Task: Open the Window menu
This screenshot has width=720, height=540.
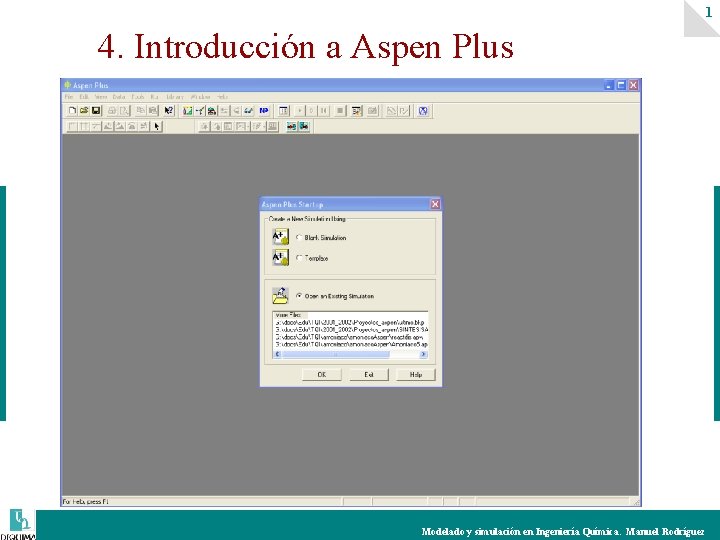Action: pyautogui.click(x=200, y=97)
